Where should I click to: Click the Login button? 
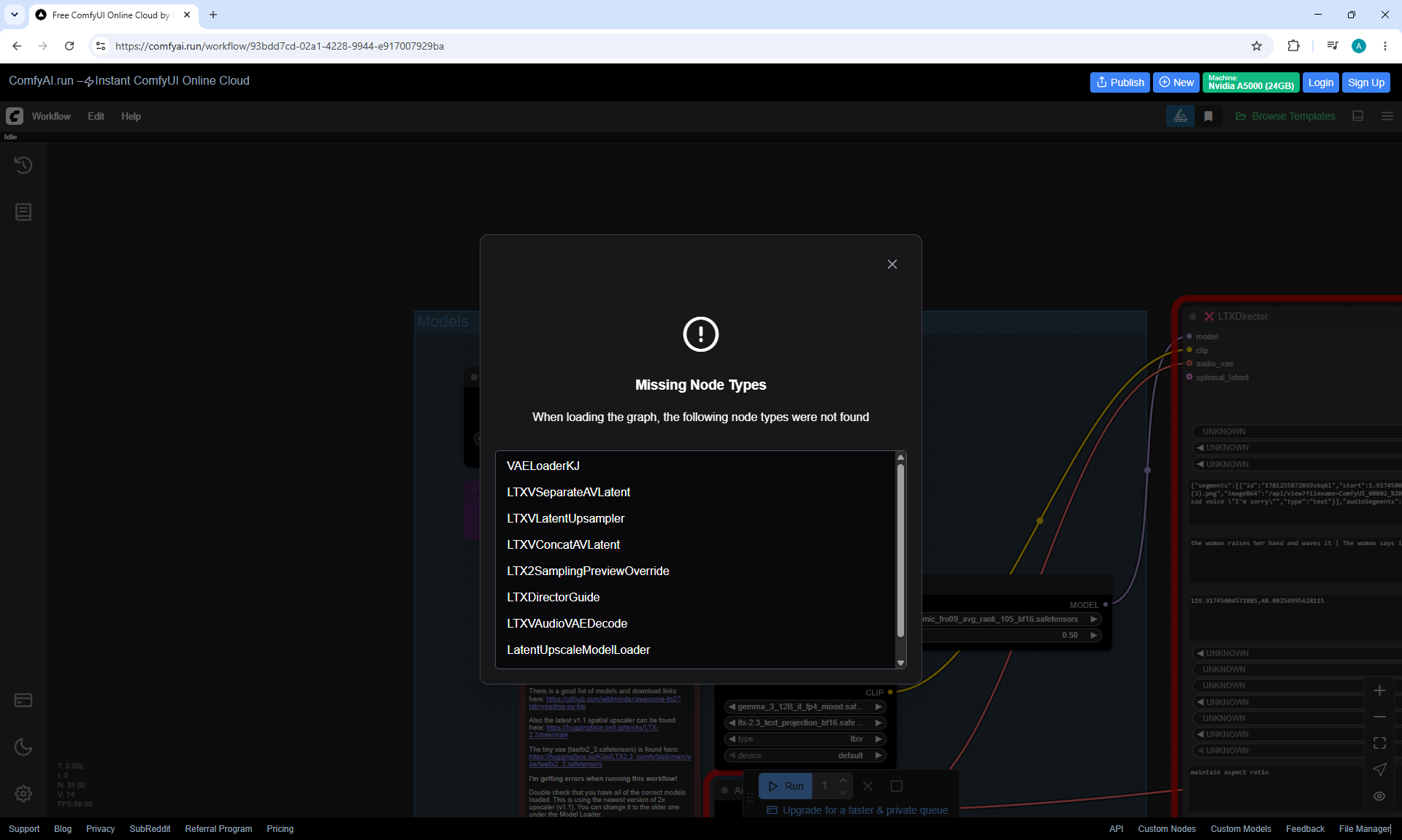coord(1321,82)
